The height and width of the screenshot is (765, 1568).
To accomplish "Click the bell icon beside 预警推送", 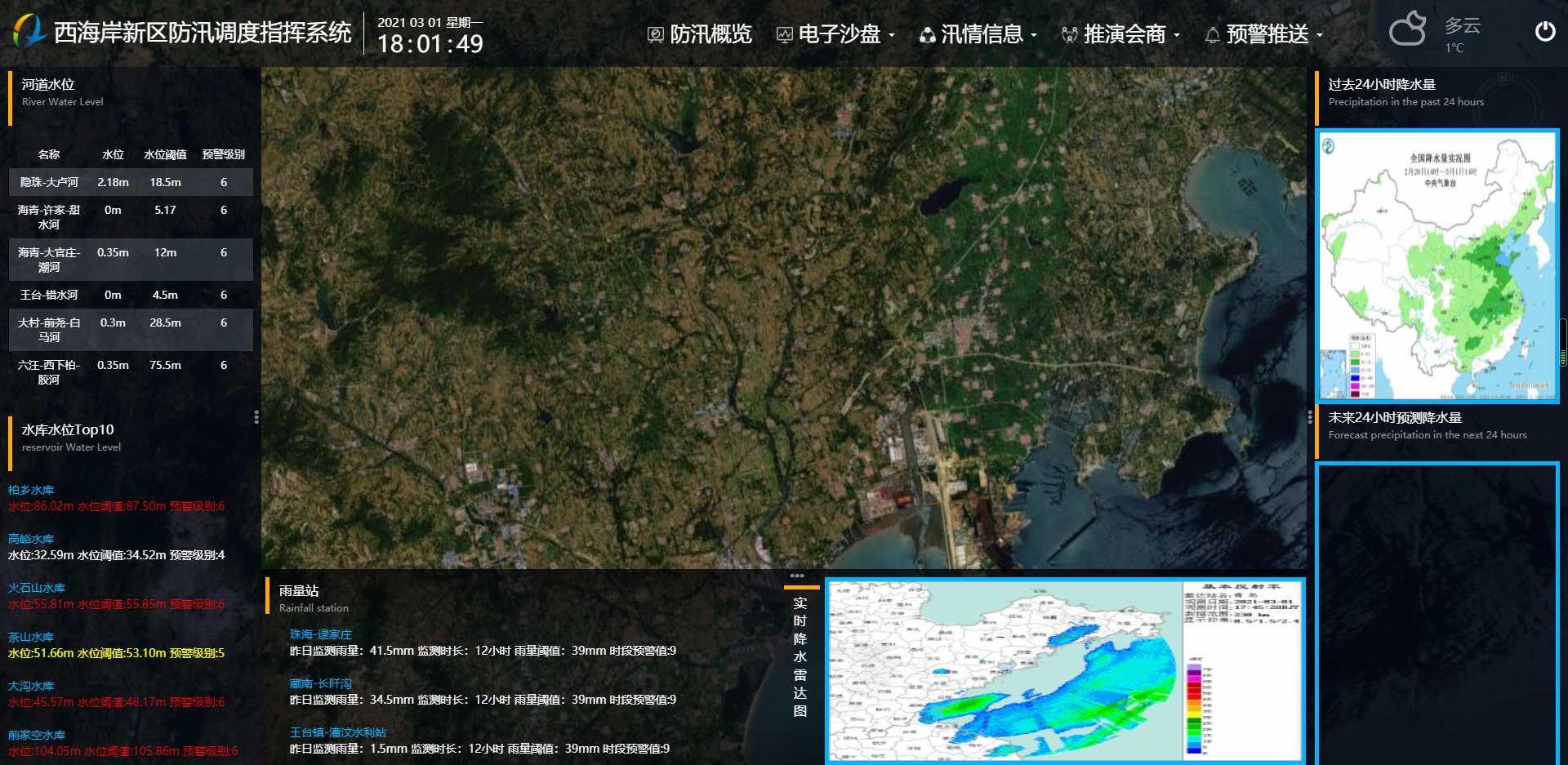I will [x=1213, y=35].
